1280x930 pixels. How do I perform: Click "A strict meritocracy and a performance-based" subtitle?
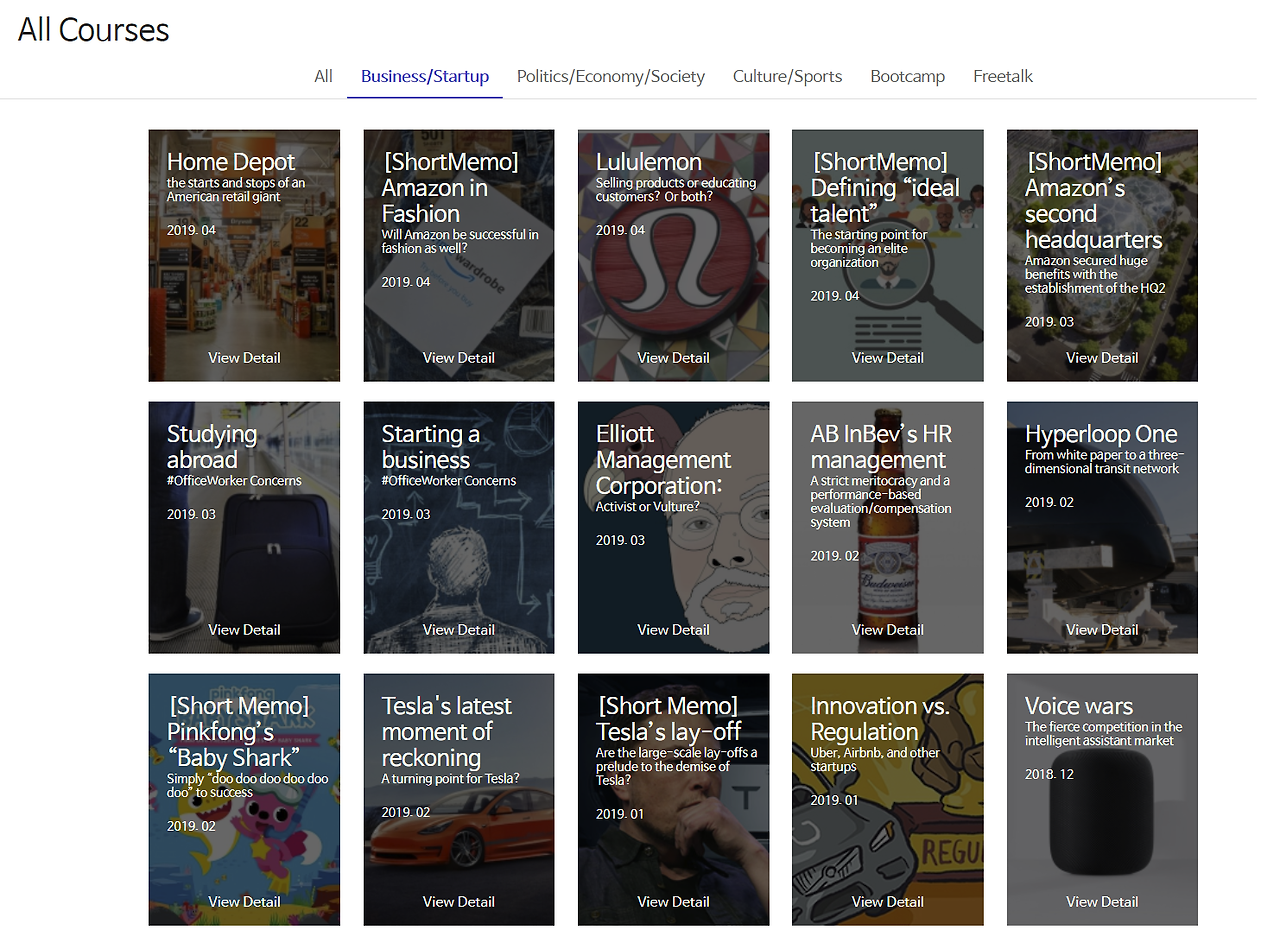coord(881,502)
